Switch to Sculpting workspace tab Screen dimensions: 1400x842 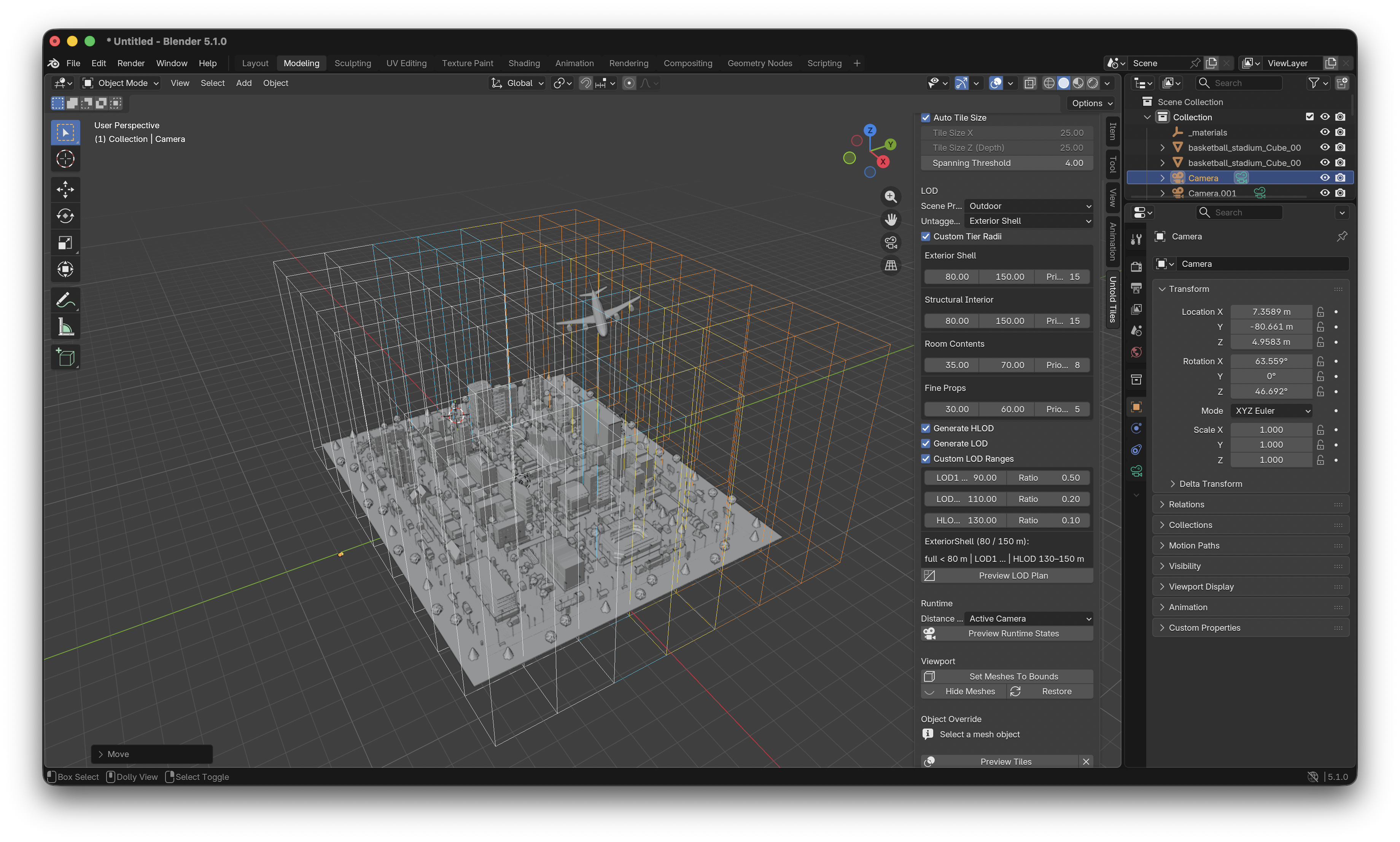(x=353, y=63)
